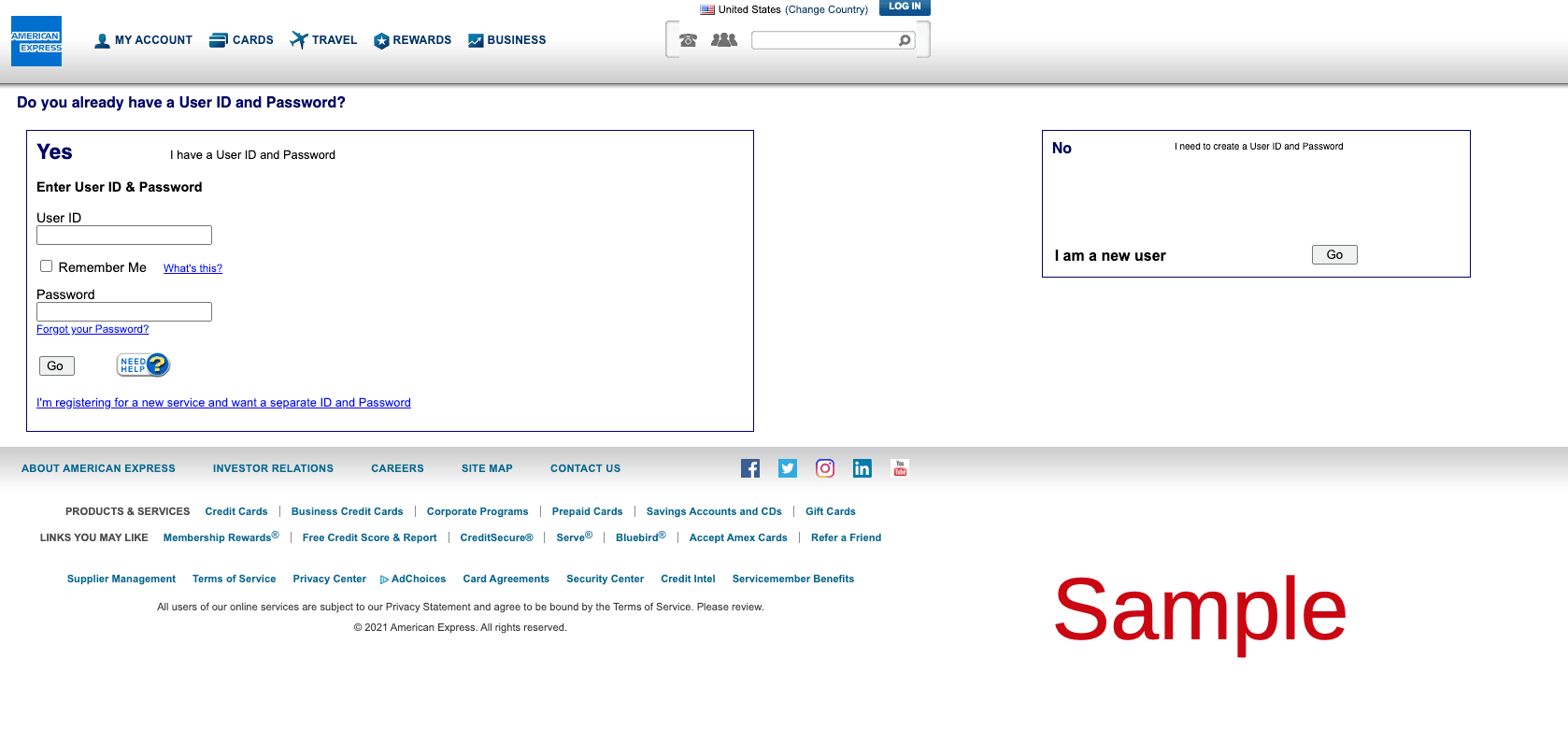Open Serve link
The image size is (1568, 730).
pos(574,537)
